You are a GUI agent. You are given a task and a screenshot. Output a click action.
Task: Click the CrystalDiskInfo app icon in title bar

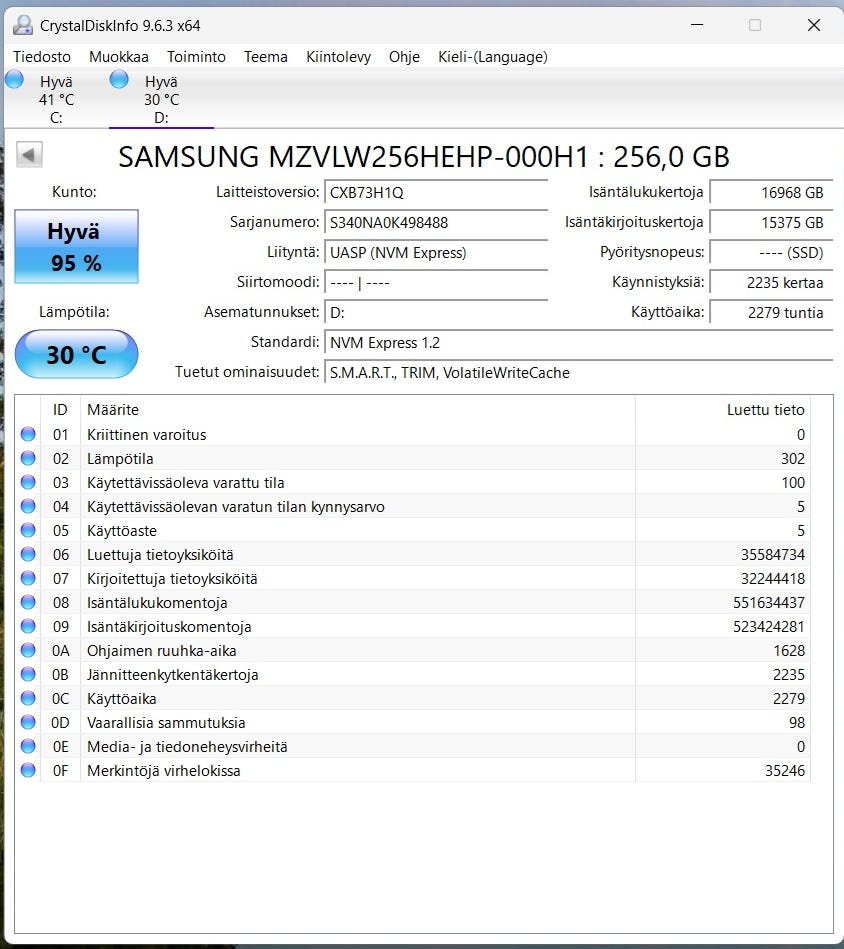pyautogui.click(x=23, y=25)
